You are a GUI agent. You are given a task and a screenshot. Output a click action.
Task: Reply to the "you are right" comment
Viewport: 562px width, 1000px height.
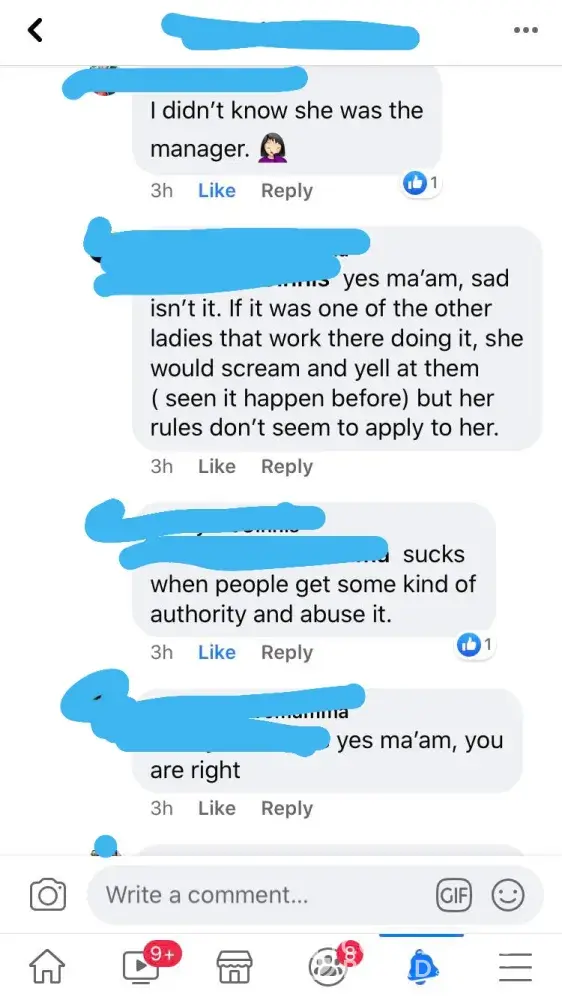287,809
